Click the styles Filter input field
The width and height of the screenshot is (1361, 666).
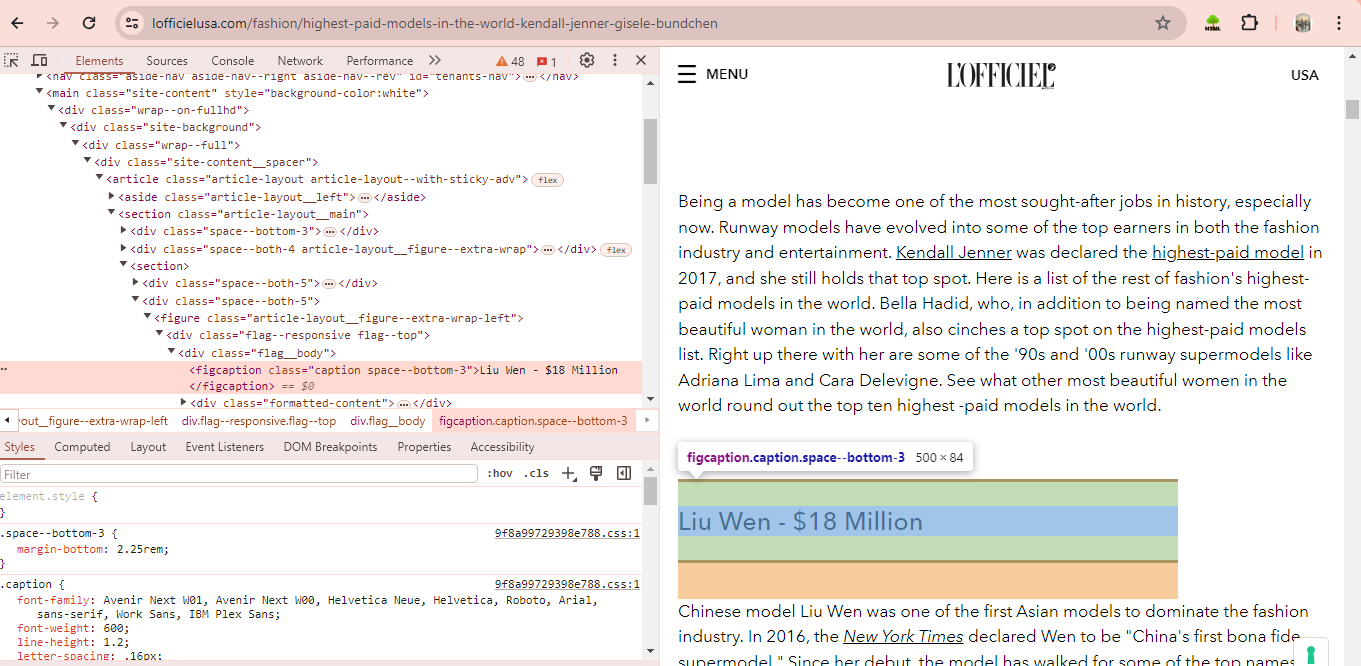tap(239, 474)
